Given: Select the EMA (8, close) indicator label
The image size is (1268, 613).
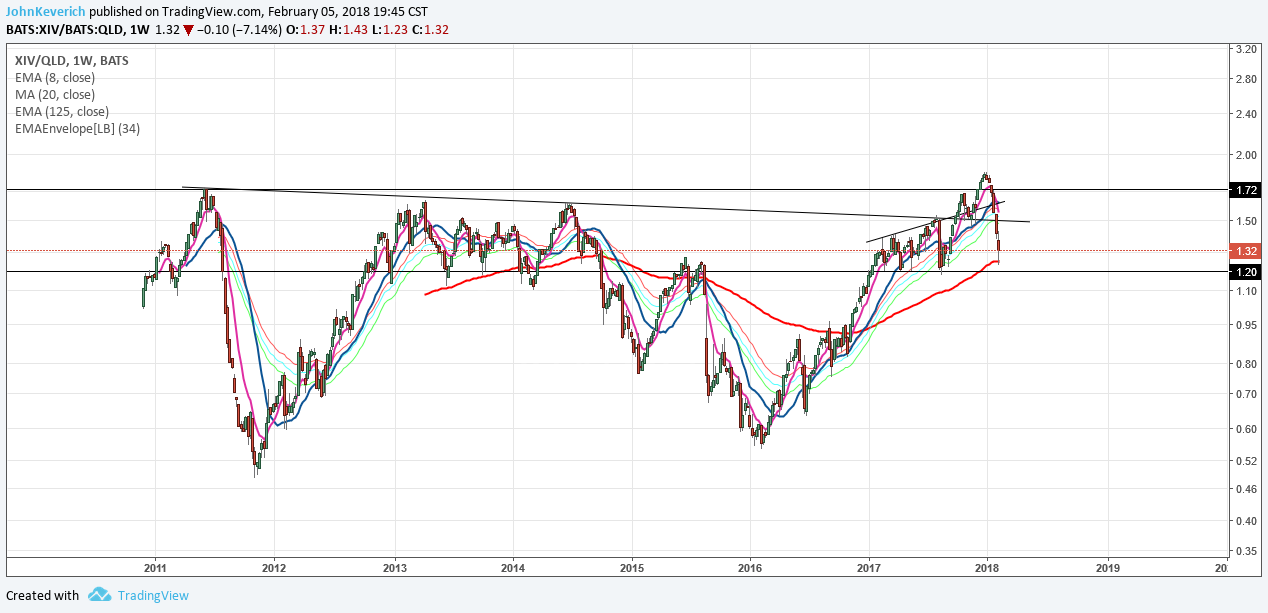Looking at the screenshot, I should click(x=56, y=77).
